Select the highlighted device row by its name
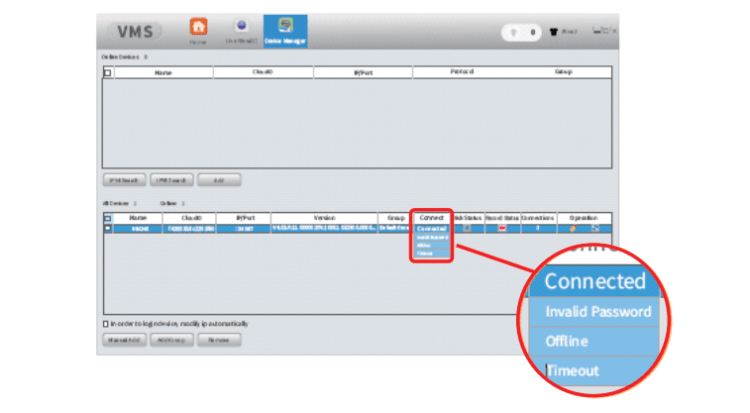 coord(138,228)
